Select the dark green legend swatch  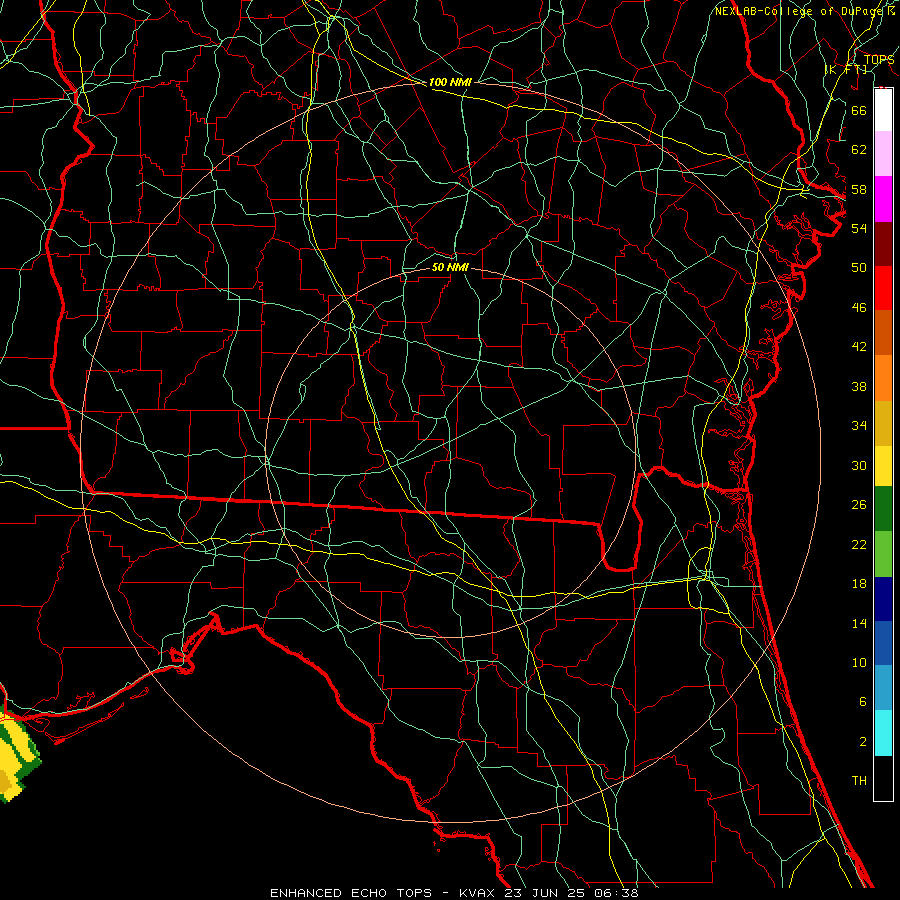(883, 509)
